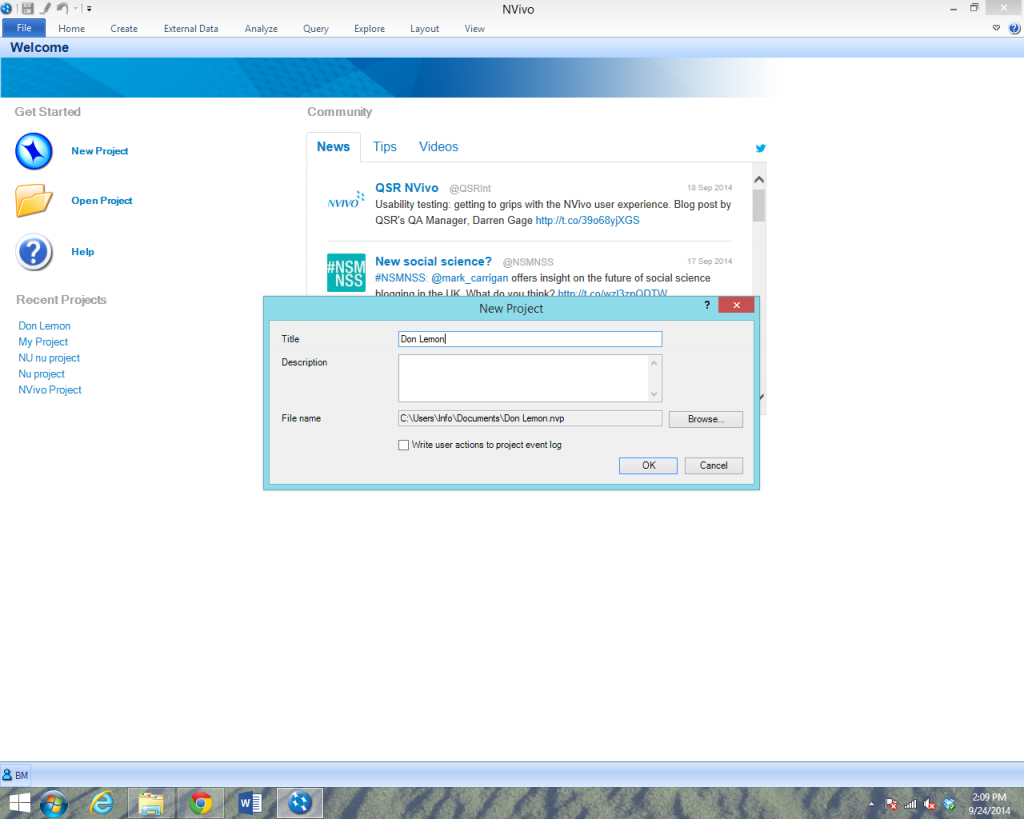Click in the Title input field

pos(530,339)
